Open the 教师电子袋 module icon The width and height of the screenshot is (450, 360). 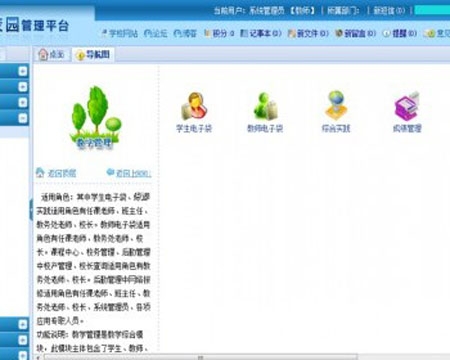(x=265, y=106)
